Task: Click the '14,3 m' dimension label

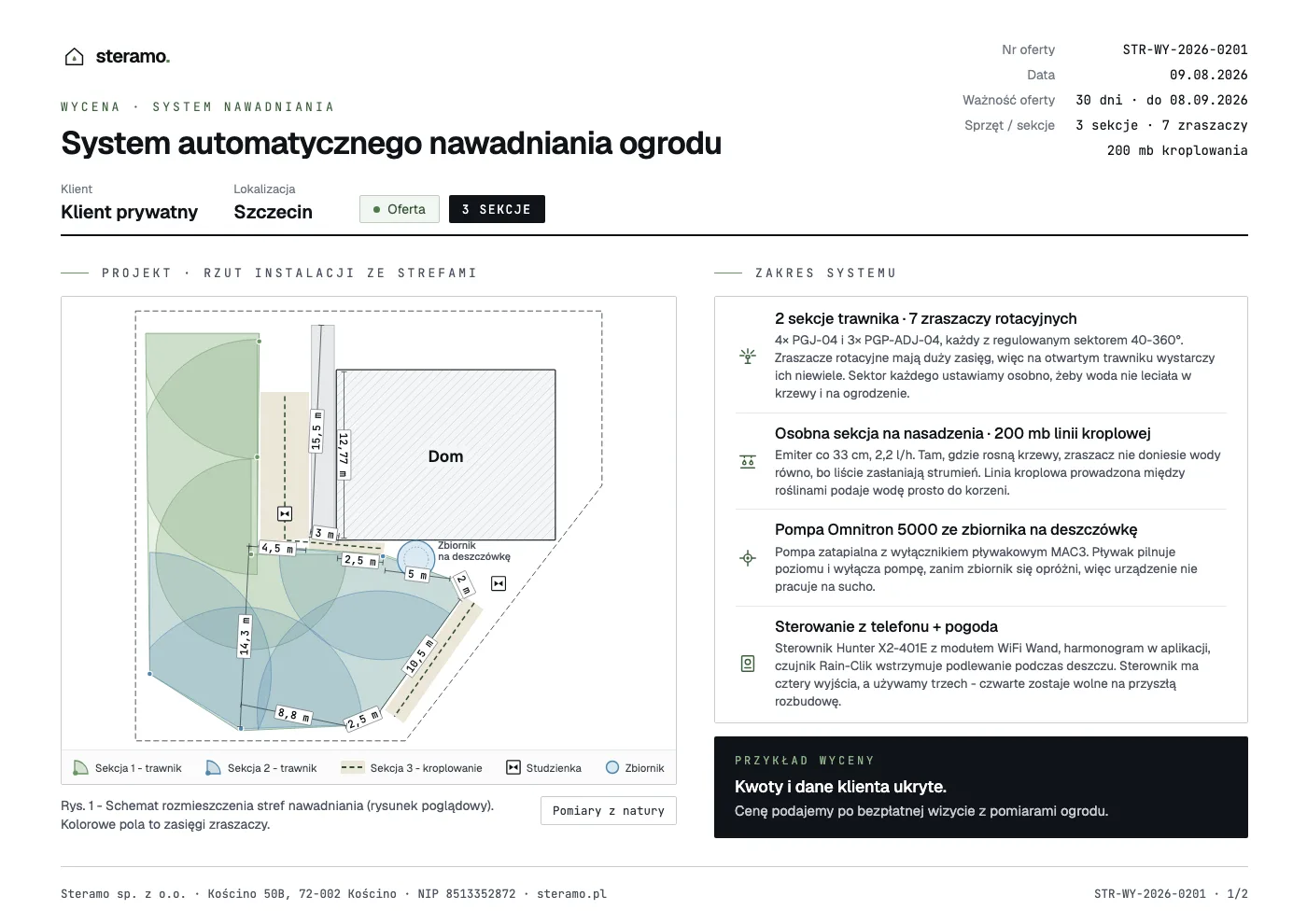Action: (x=245, y=637)
